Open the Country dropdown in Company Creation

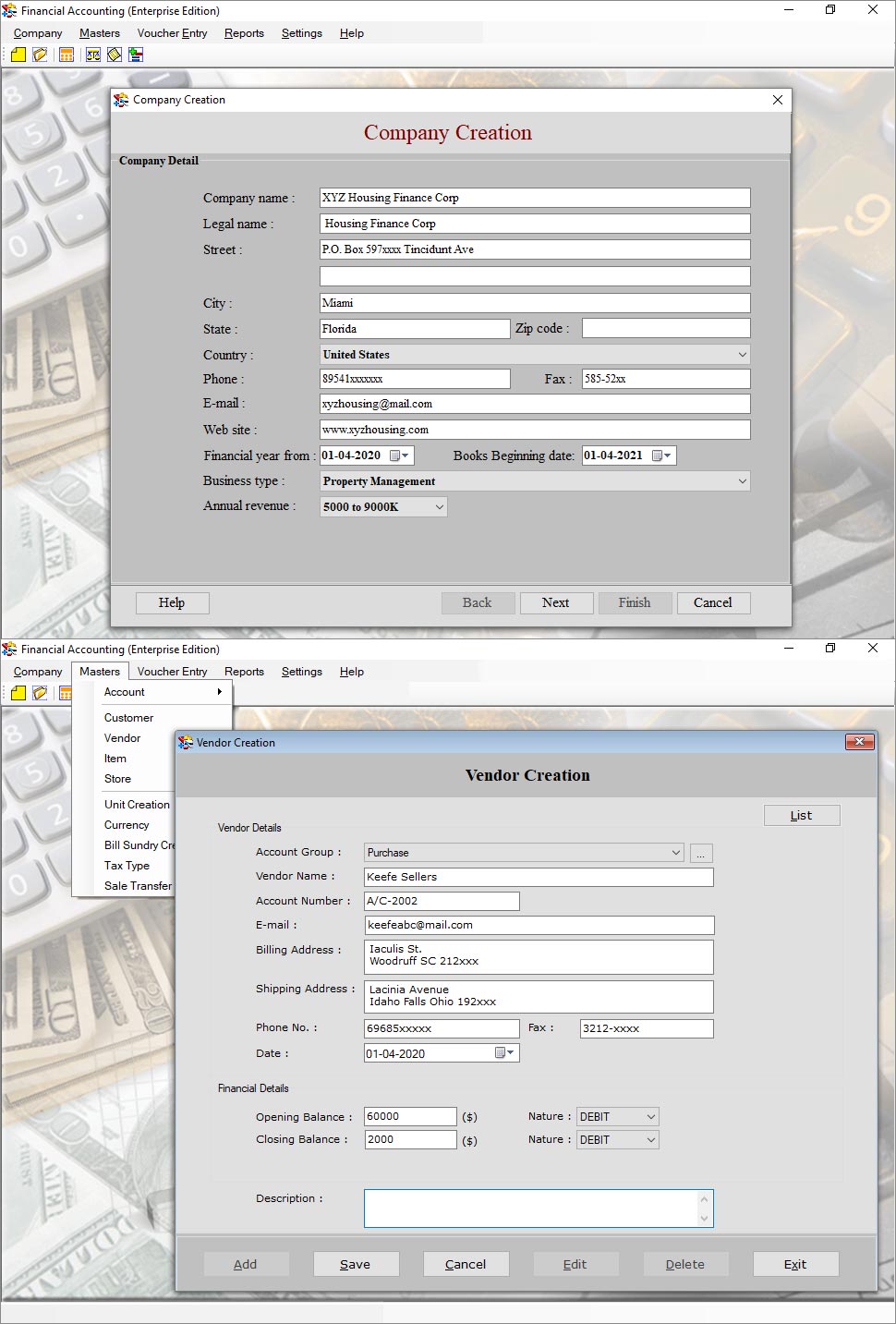click(742, 354)
